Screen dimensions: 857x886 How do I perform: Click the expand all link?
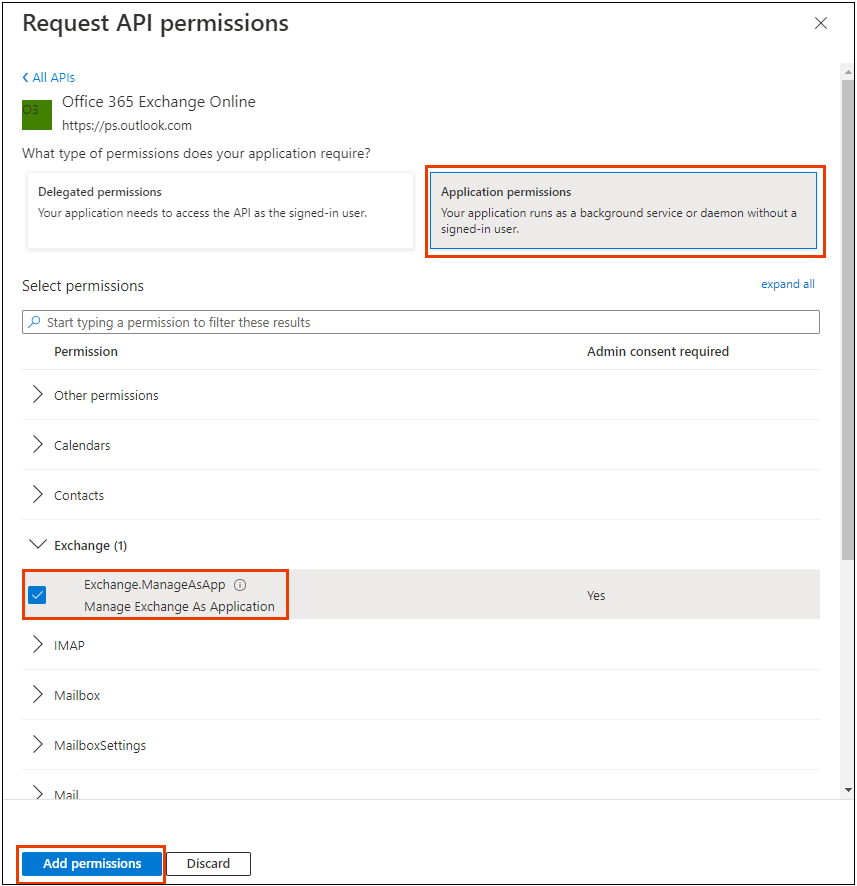pyautogui.click(x=787, y=284)
